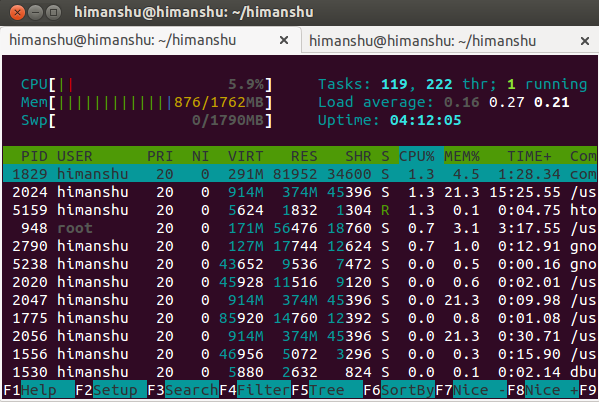Open the F4 Filter option
The image size is (599, 402).
click(255, 390)
